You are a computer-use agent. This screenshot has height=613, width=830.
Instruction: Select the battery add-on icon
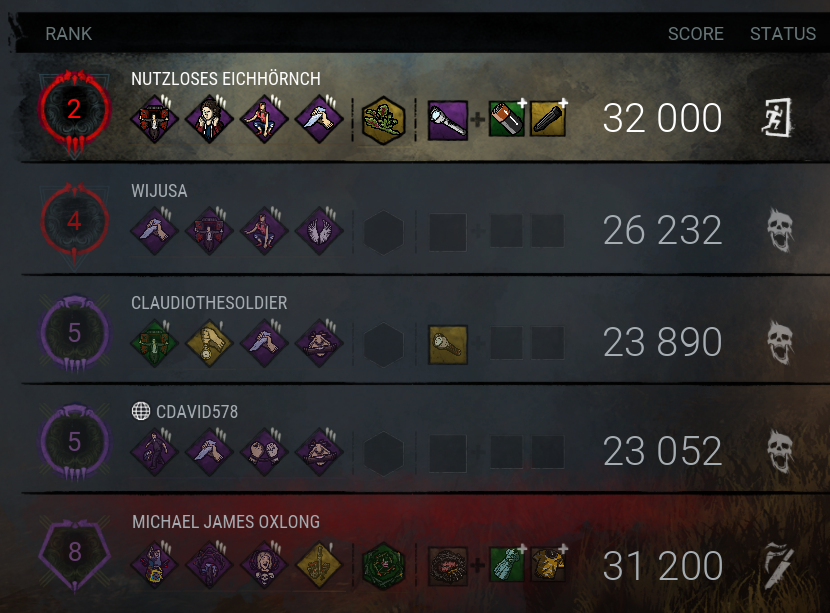507,119
